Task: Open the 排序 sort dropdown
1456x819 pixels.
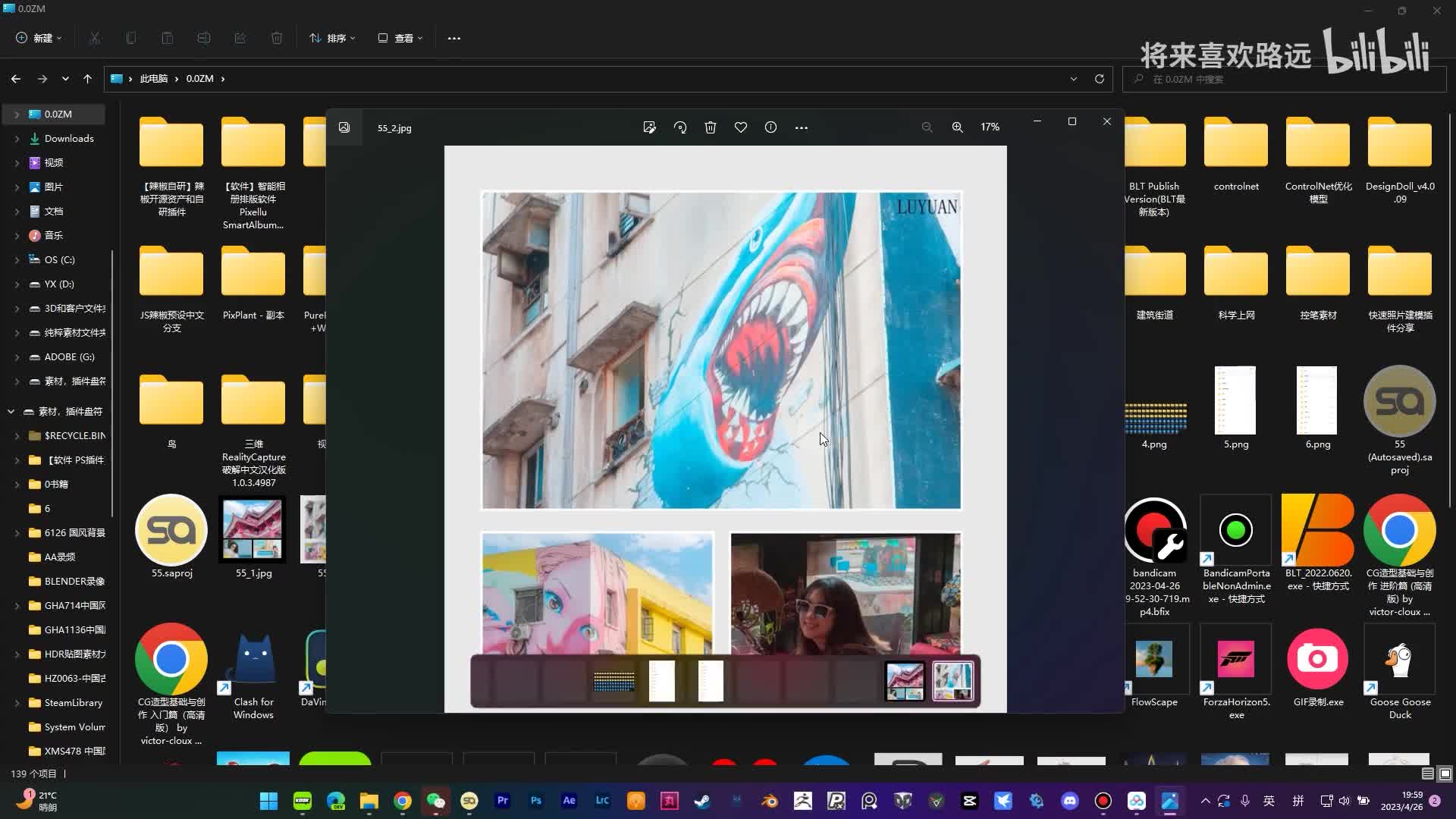Action: tap(332, 38)
